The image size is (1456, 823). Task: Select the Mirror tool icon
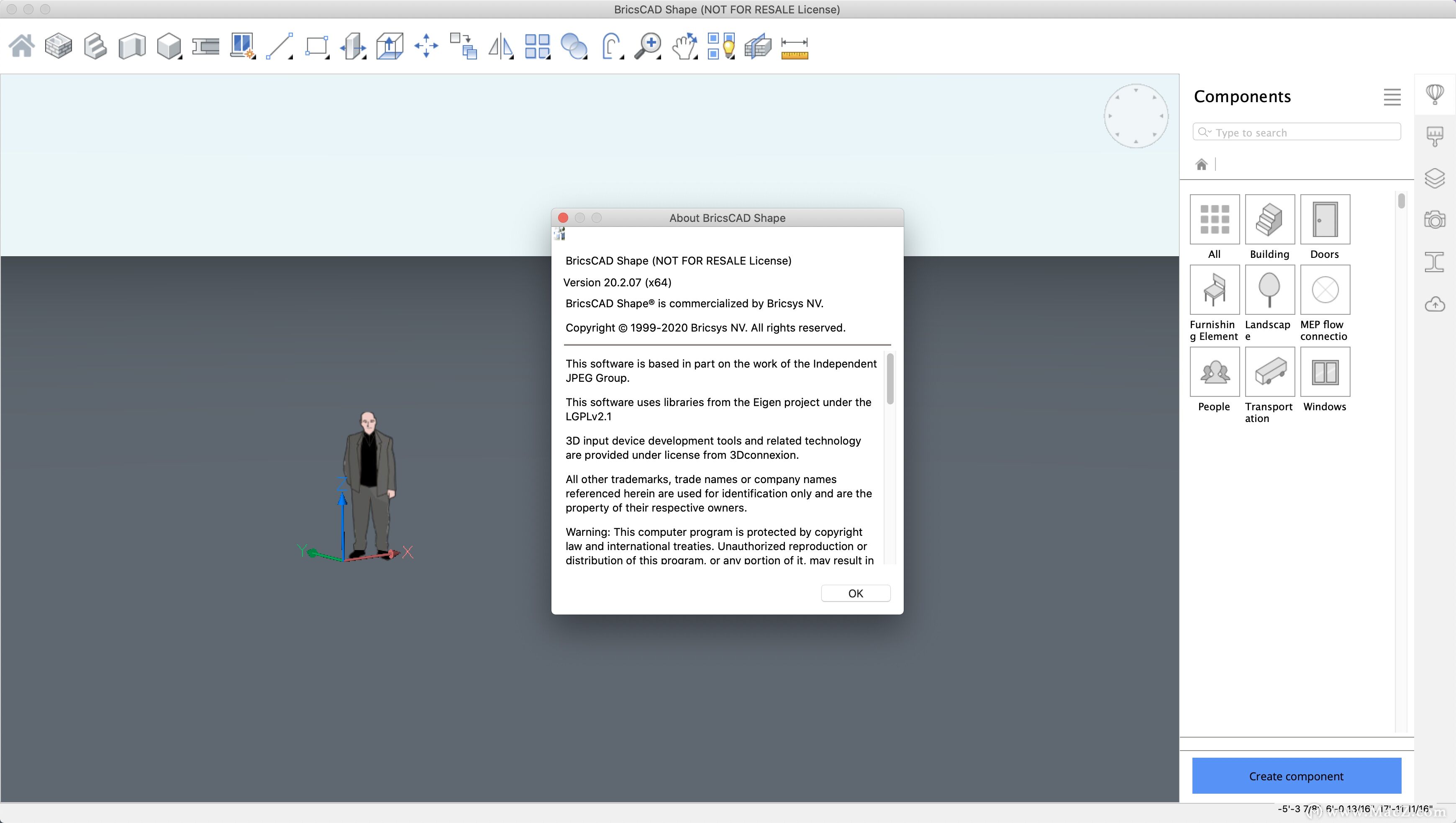[x=500, y=46]
